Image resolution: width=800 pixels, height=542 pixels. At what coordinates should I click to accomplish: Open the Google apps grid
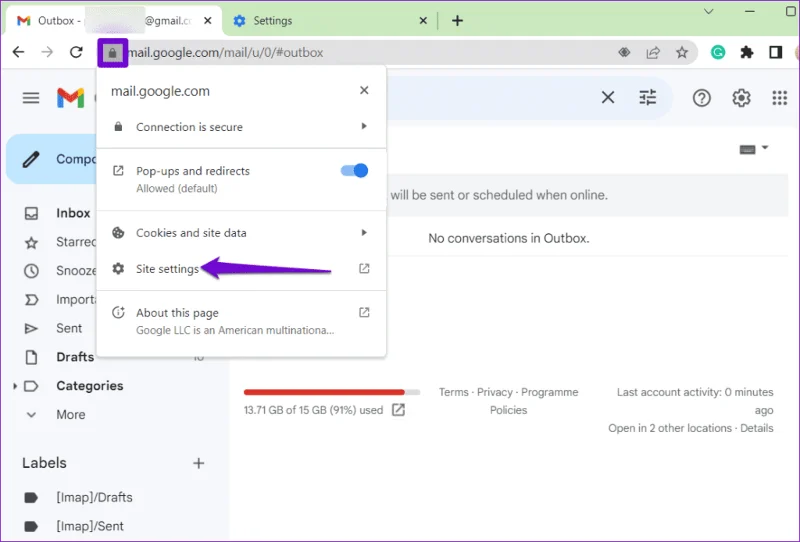click(780, 97)
